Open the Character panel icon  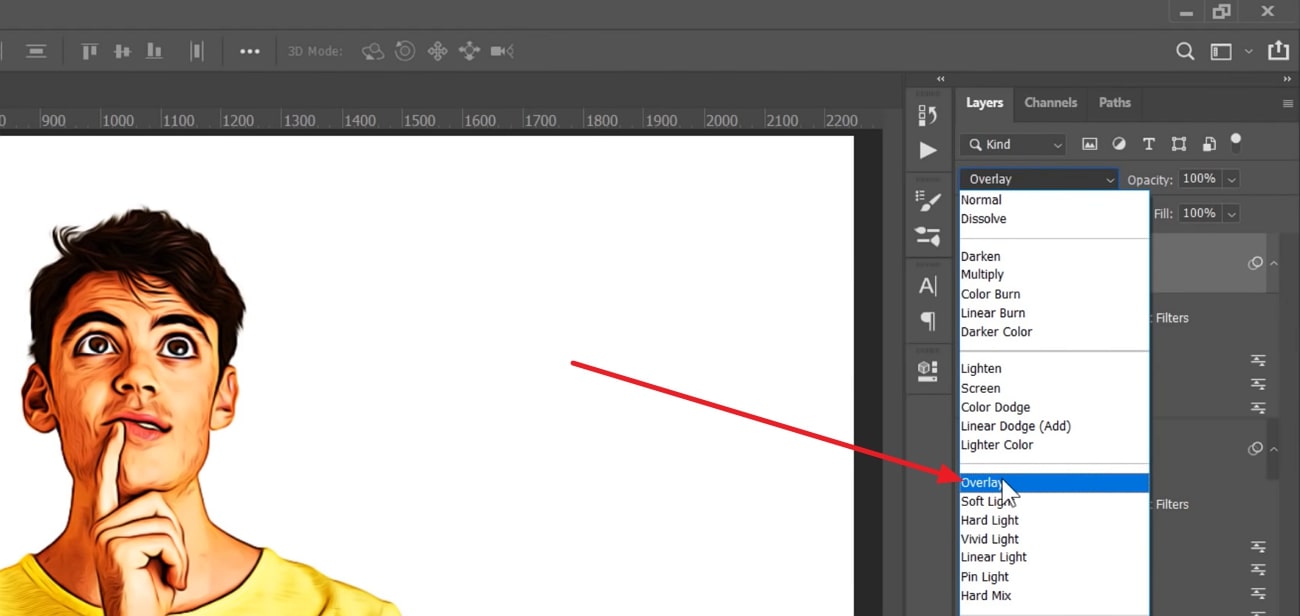click(928, 286)
